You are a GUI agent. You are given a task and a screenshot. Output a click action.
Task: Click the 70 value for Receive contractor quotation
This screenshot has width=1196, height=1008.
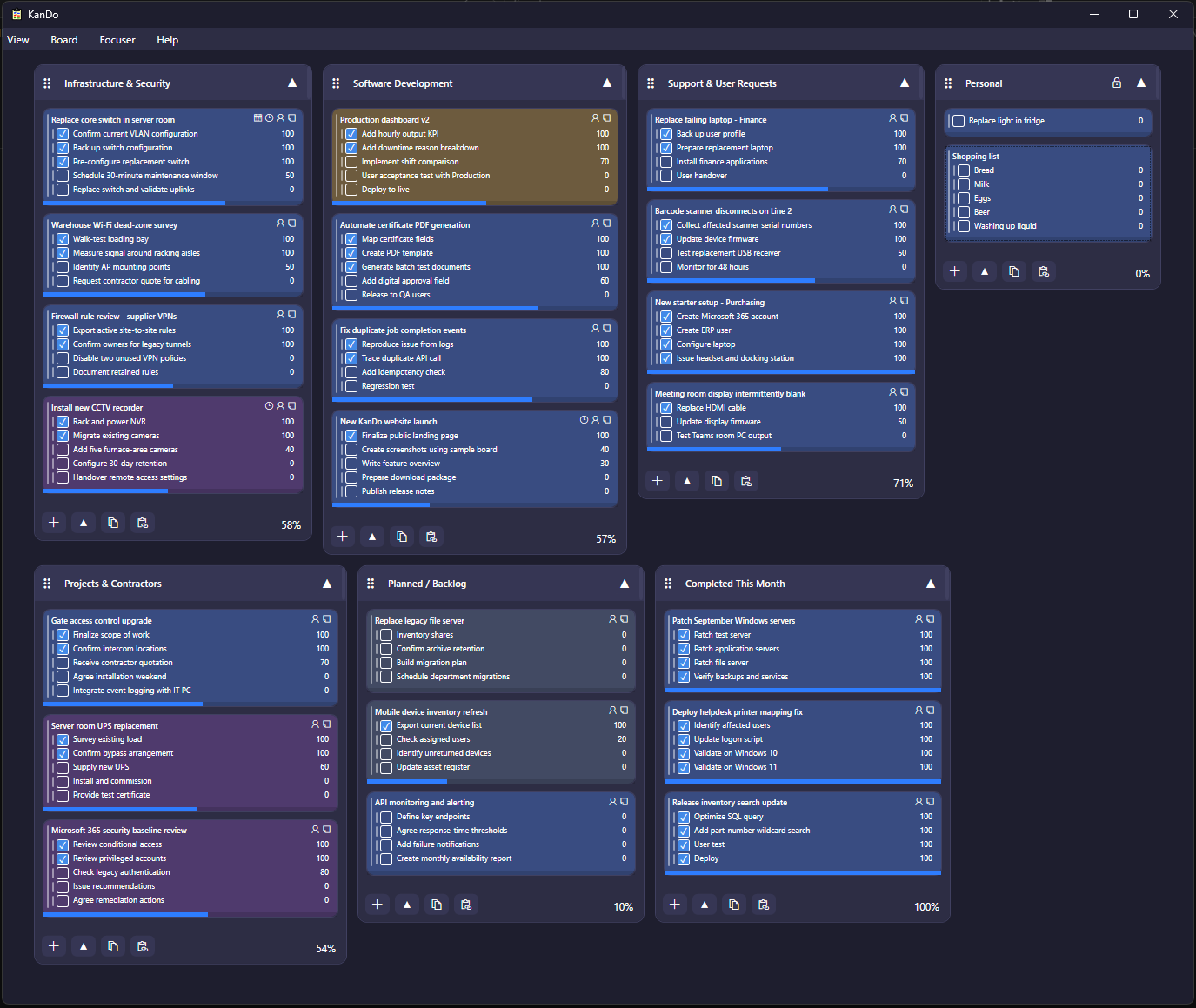pos(324,663)
